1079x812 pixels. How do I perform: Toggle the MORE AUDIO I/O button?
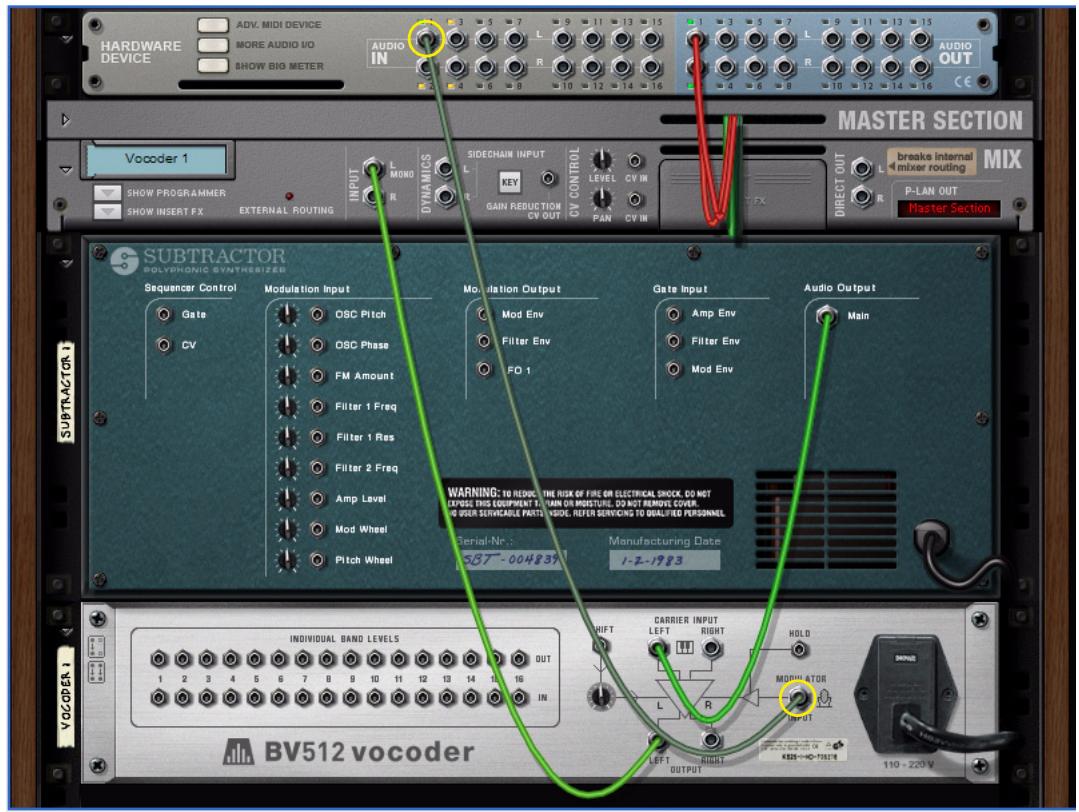click(213, 45)
